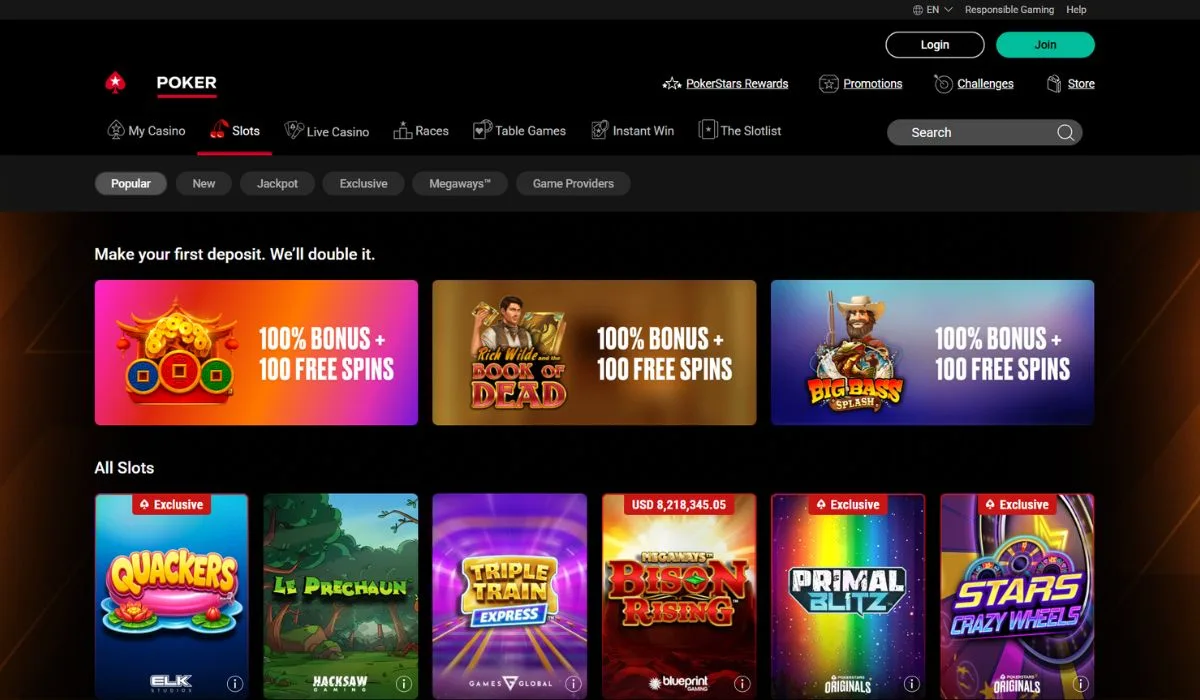1200x700 pixels.
Task: Open the Races tab
Action: coord(421,131)
